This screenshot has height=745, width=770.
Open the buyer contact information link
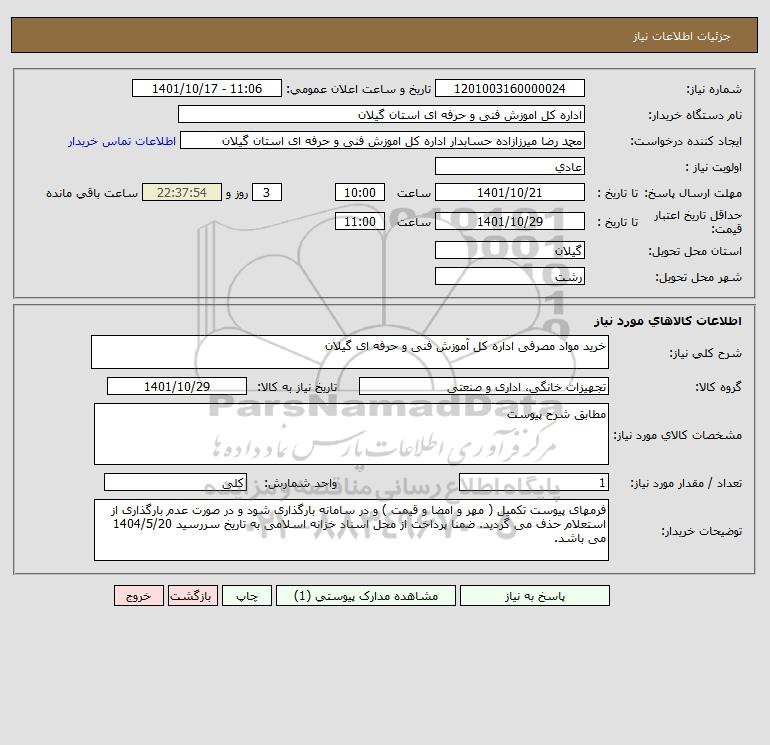click(122, 141)
